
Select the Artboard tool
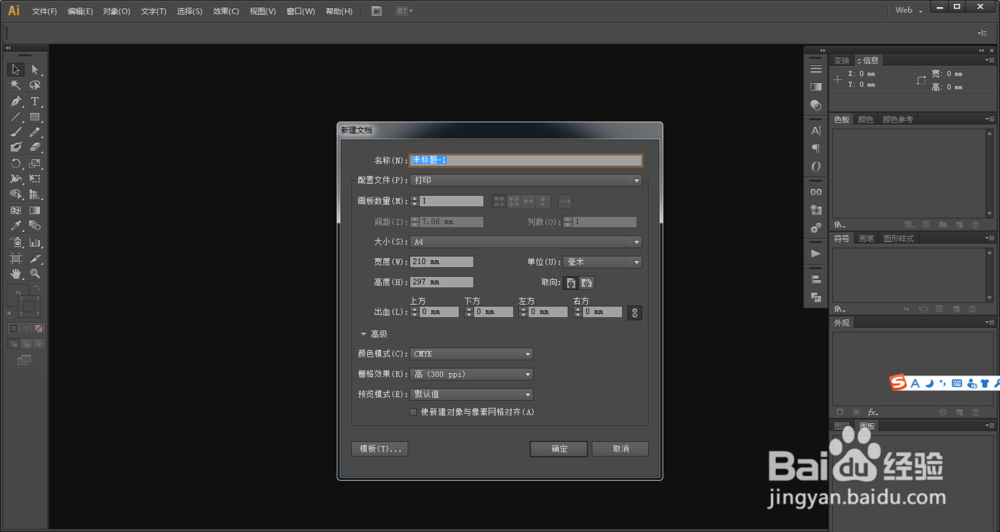point(16,258)
